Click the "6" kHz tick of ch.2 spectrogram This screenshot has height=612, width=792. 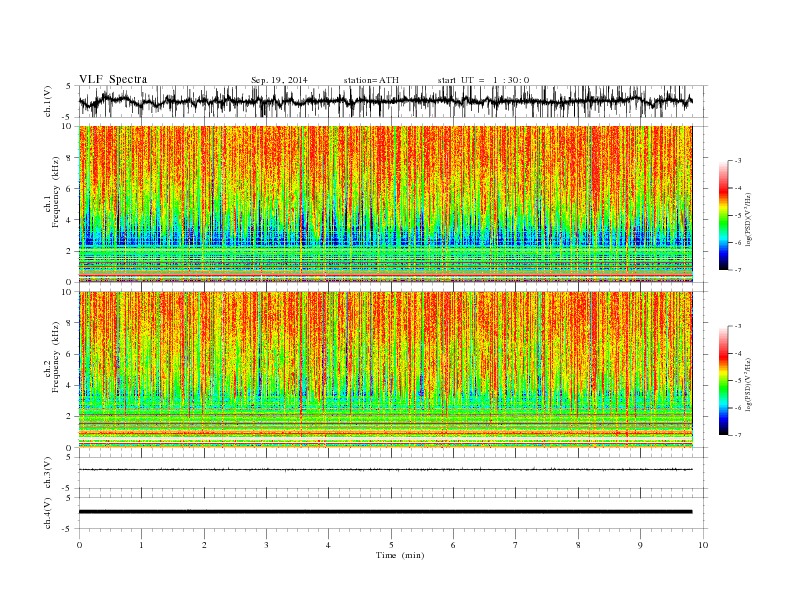pos(70,354)
